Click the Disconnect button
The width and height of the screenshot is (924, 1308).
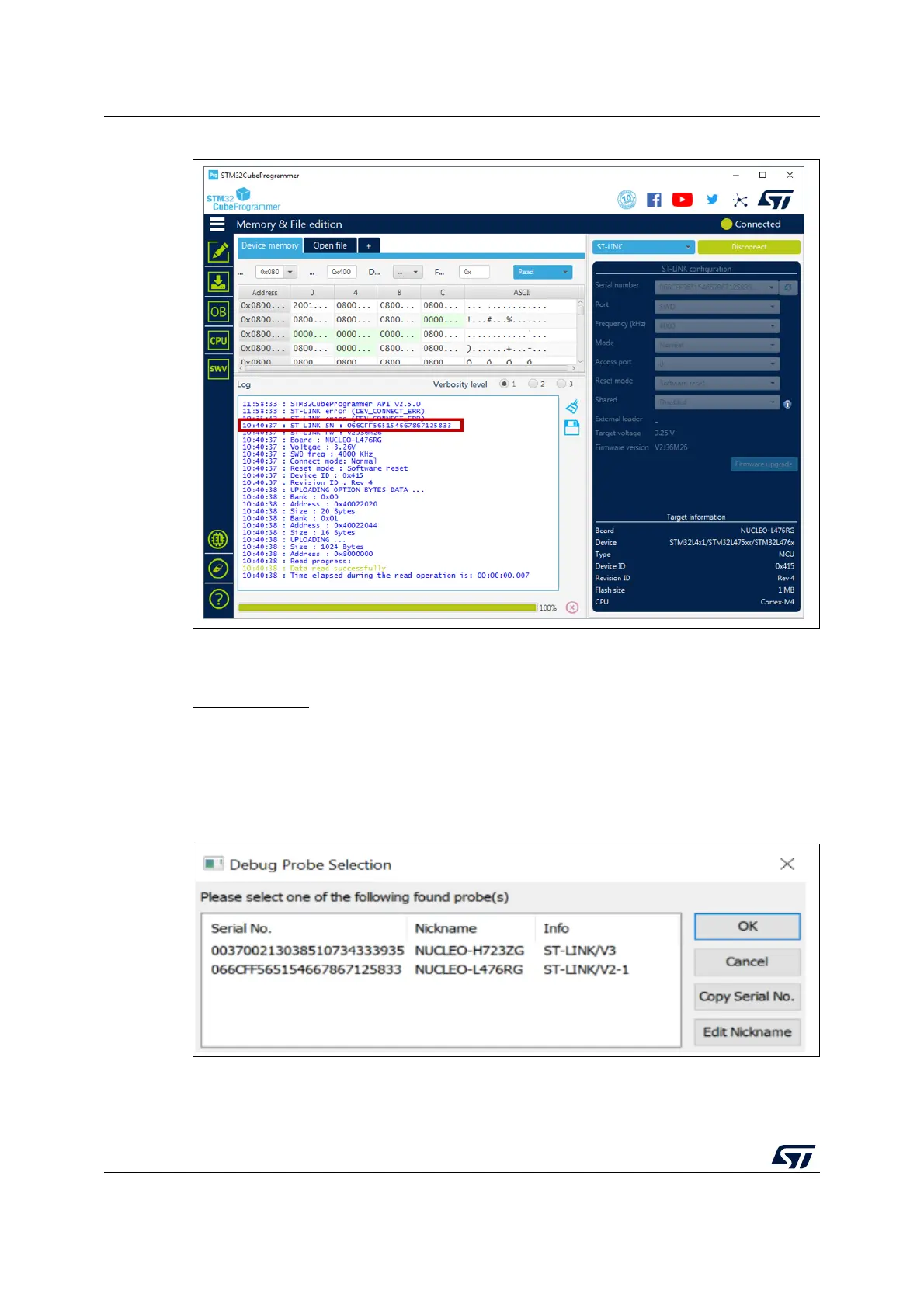pyautogui.click(x=749, y=247)
